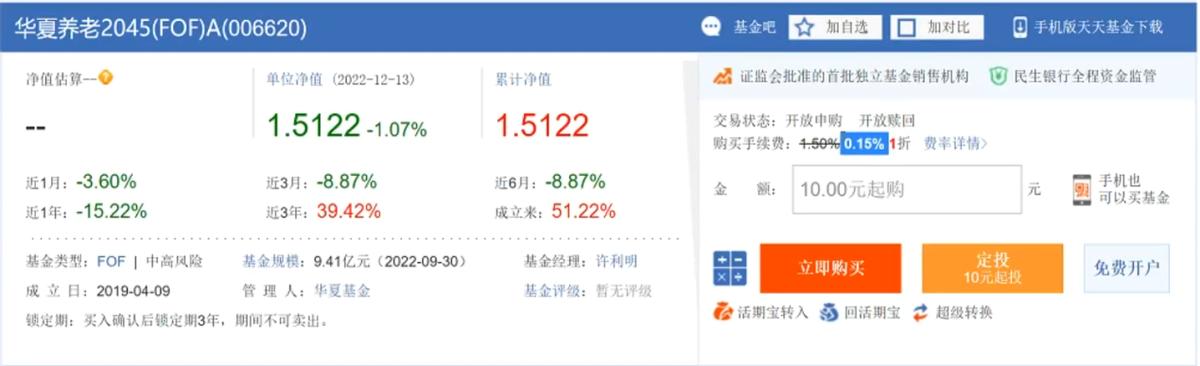Open the 基金评级 link
The height and width of the screenshot is (366, 1200).
tap(553, 291)
